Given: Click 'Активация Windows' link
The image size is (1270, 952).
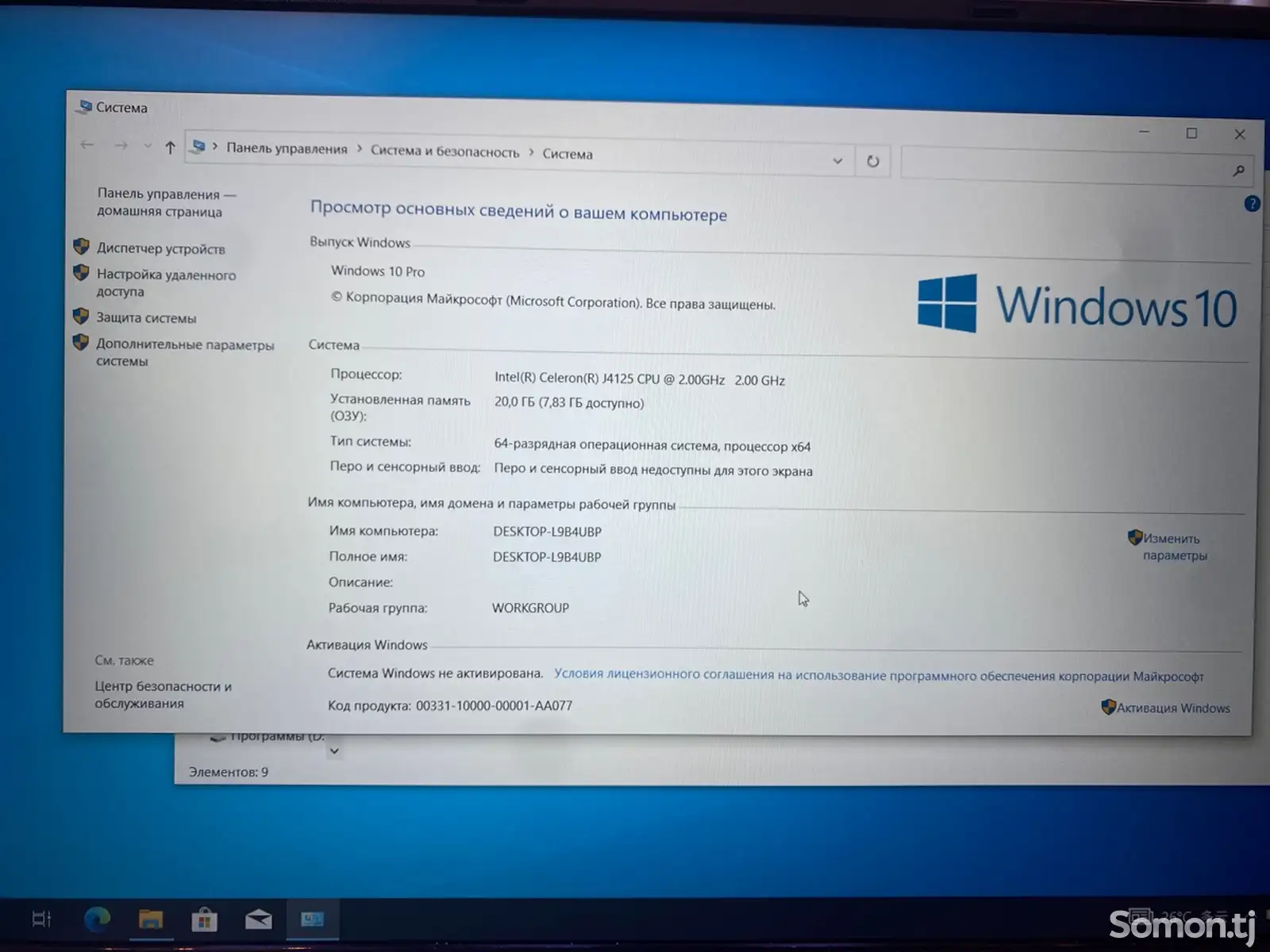Looking at the screenshot, I should pos(1173,708).
